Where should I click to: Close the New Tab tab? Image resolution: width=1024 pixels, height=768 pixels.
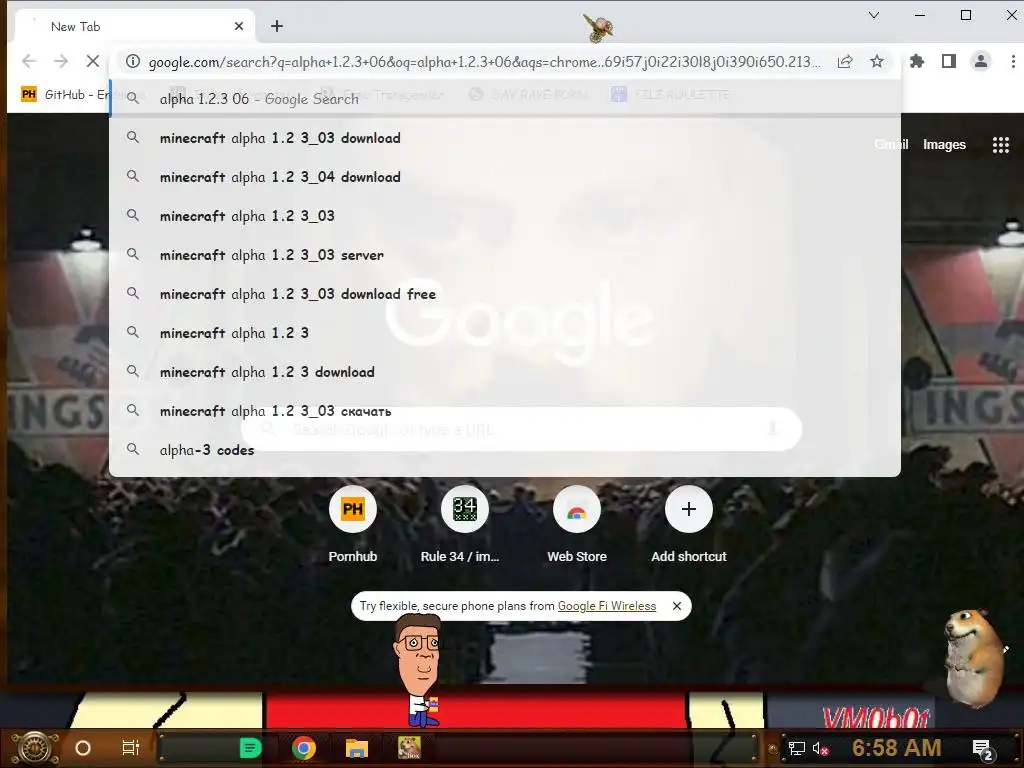click(x=239, y=26)
